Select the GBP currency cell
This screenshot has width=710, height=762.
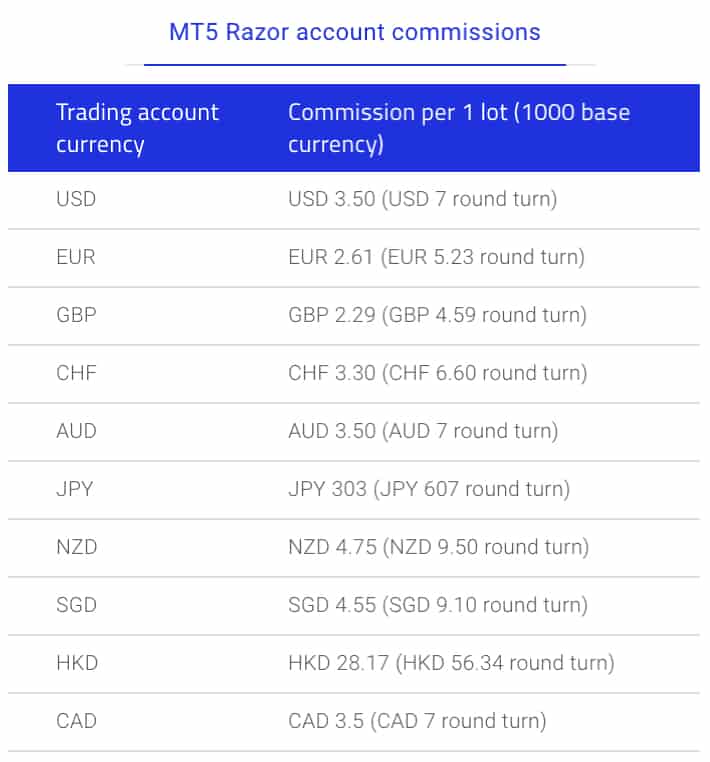pos(76,315)
